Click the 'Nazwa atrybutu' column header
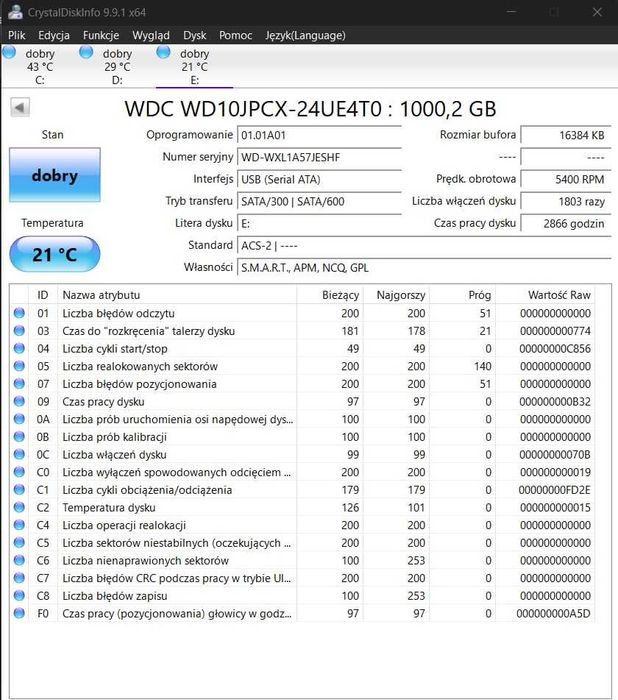The height and width of the screenshot is (700, 618). (177, 295)
